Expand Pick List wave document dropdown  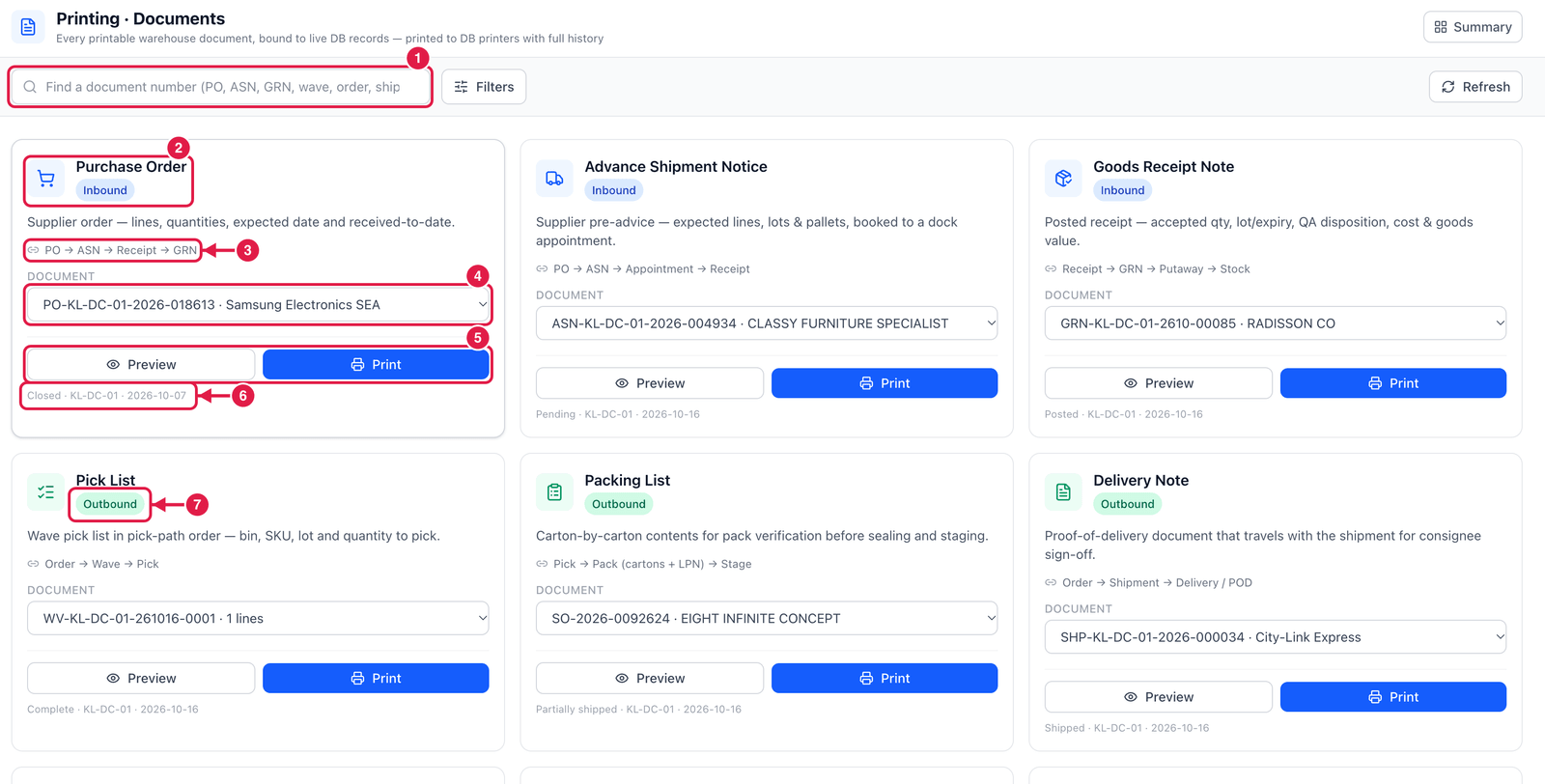coord(258,619)
